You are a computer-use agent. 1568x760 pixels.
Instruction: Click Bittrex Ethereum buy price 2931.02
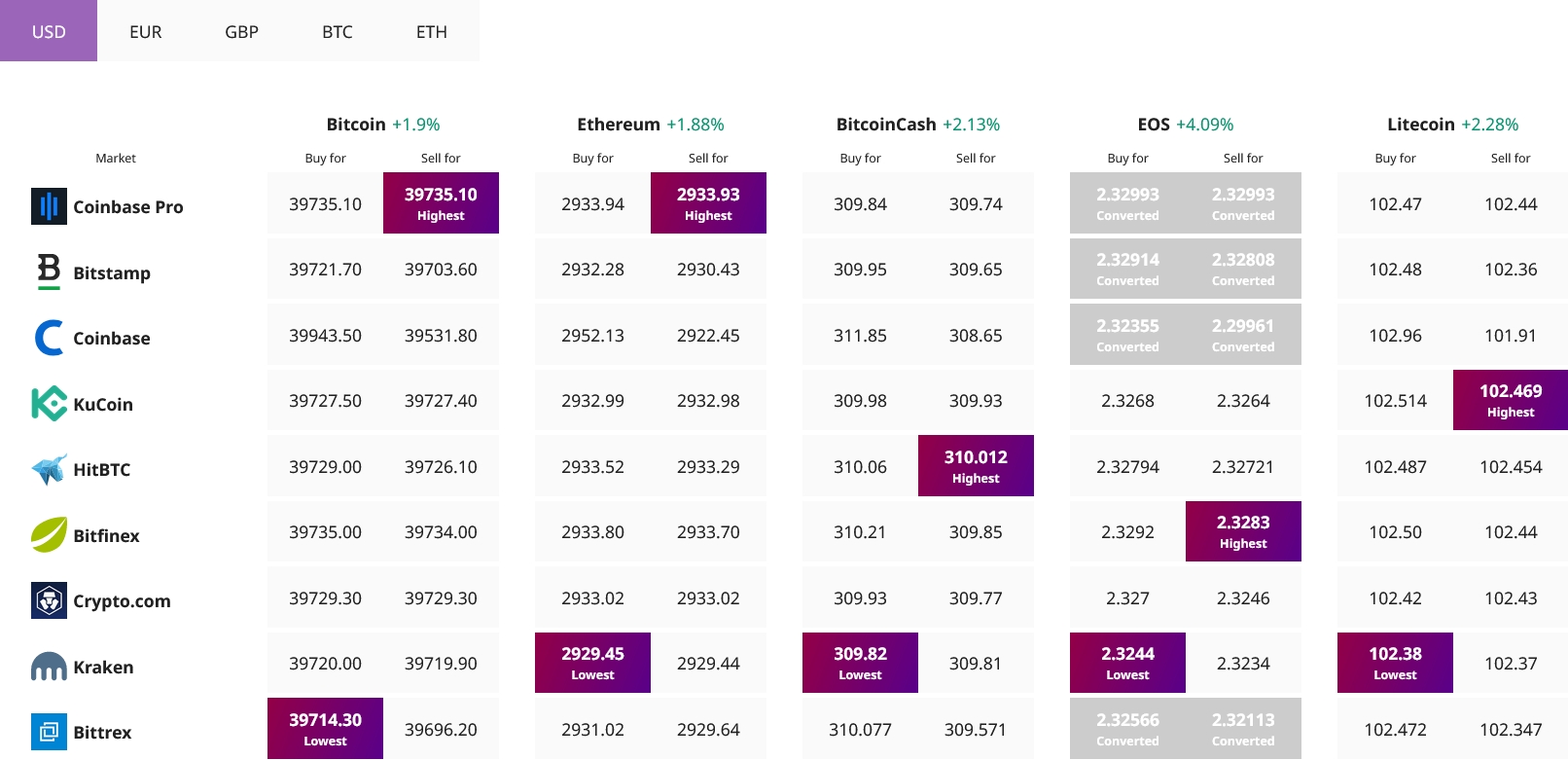tap(592, 729)
